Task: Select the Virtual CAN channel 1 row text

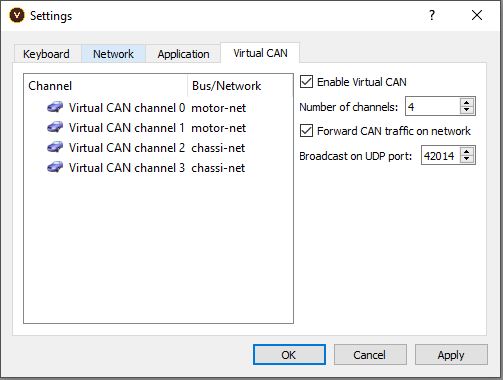Action: [127, 128]
